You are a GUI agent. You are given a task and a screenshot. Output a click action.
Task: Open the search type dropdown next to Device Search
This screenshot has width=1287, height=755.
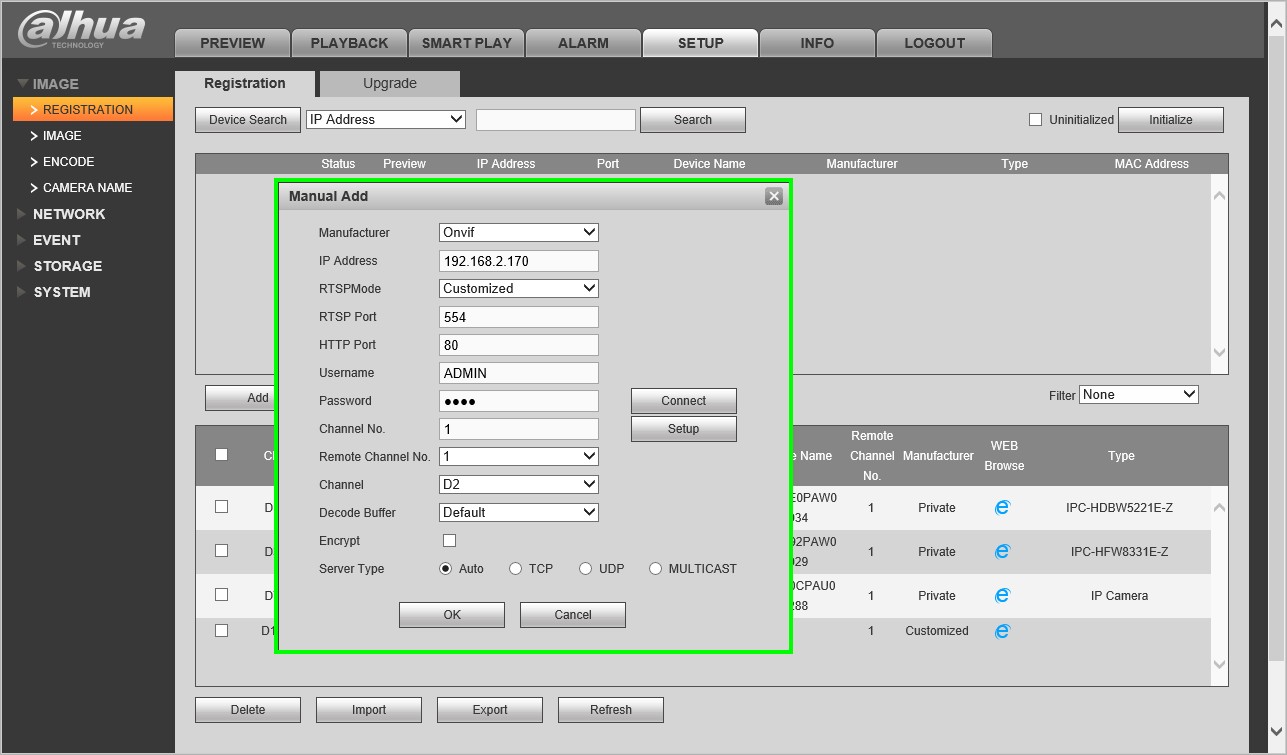click(386, 119)
